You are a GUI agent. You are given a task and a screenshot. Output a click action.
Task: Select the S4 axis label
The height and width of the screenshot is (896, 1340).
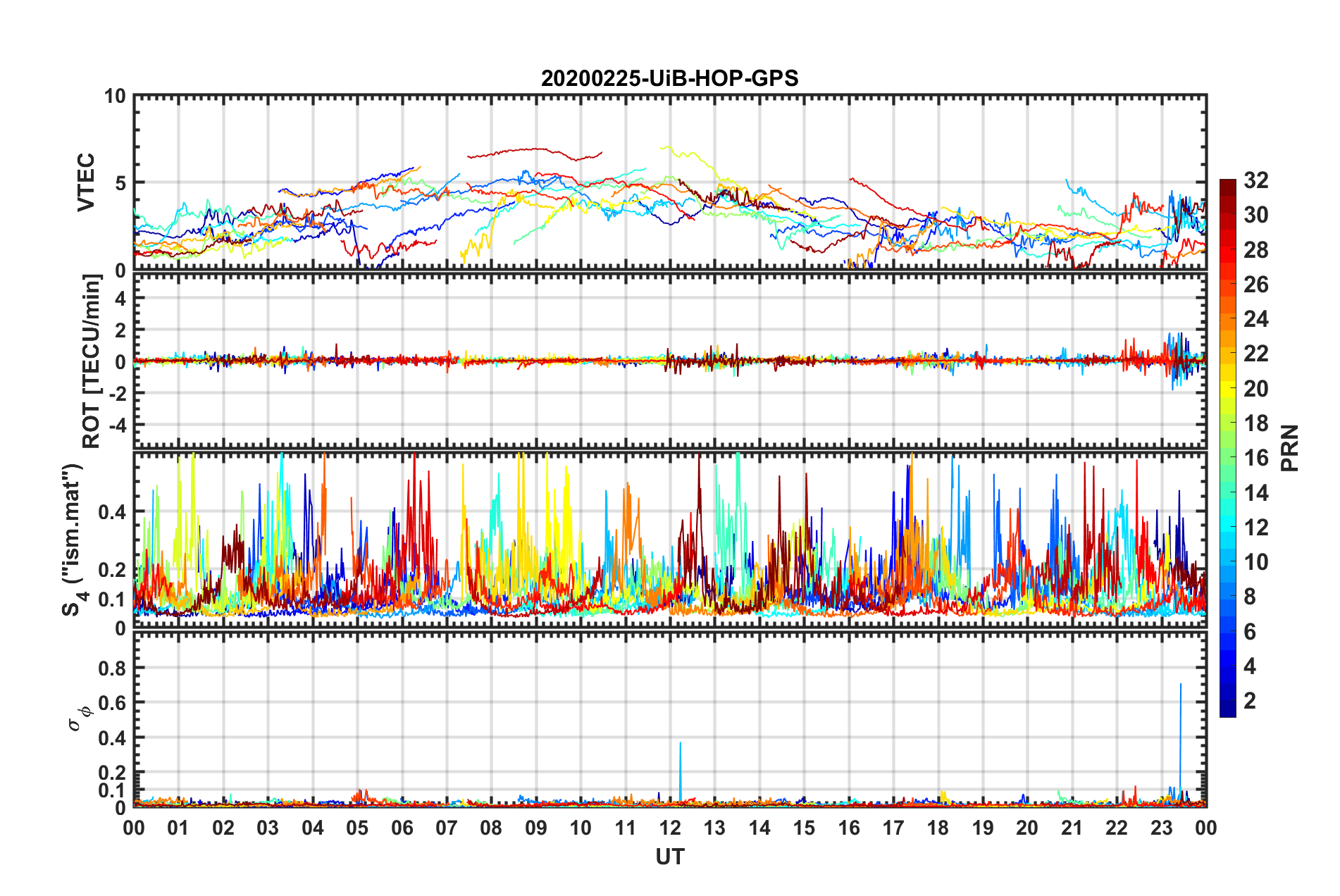pos(74,540)
